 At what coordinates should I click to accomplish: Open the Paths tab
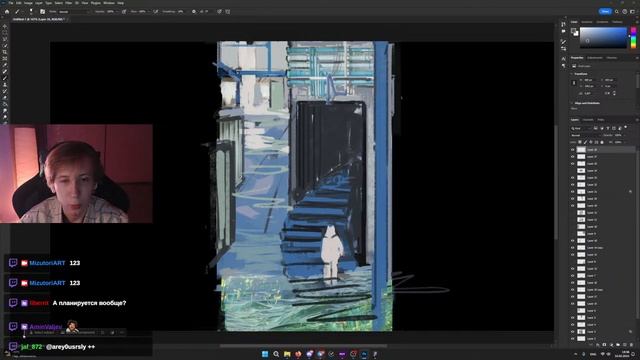click(601, 120)
